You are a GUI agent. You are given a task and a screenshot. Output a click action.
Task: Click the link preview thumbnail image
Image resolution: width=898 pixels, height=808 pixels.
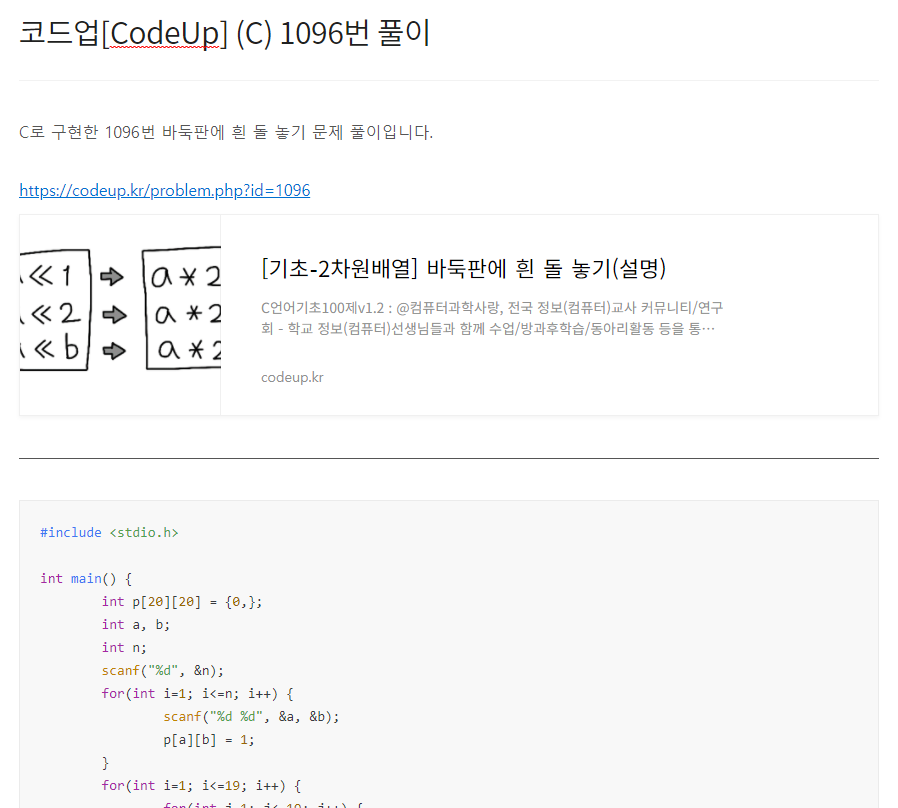coord(120,315)
